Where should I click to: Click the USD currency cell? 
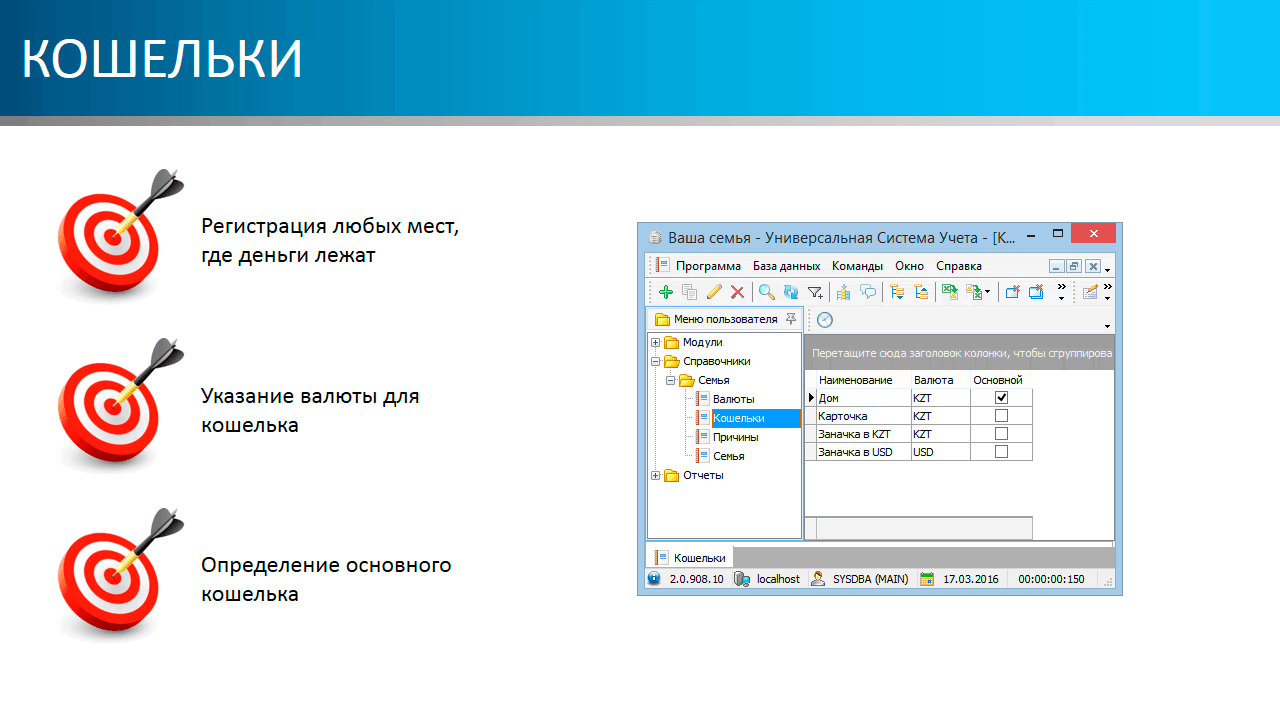point(939,452)
